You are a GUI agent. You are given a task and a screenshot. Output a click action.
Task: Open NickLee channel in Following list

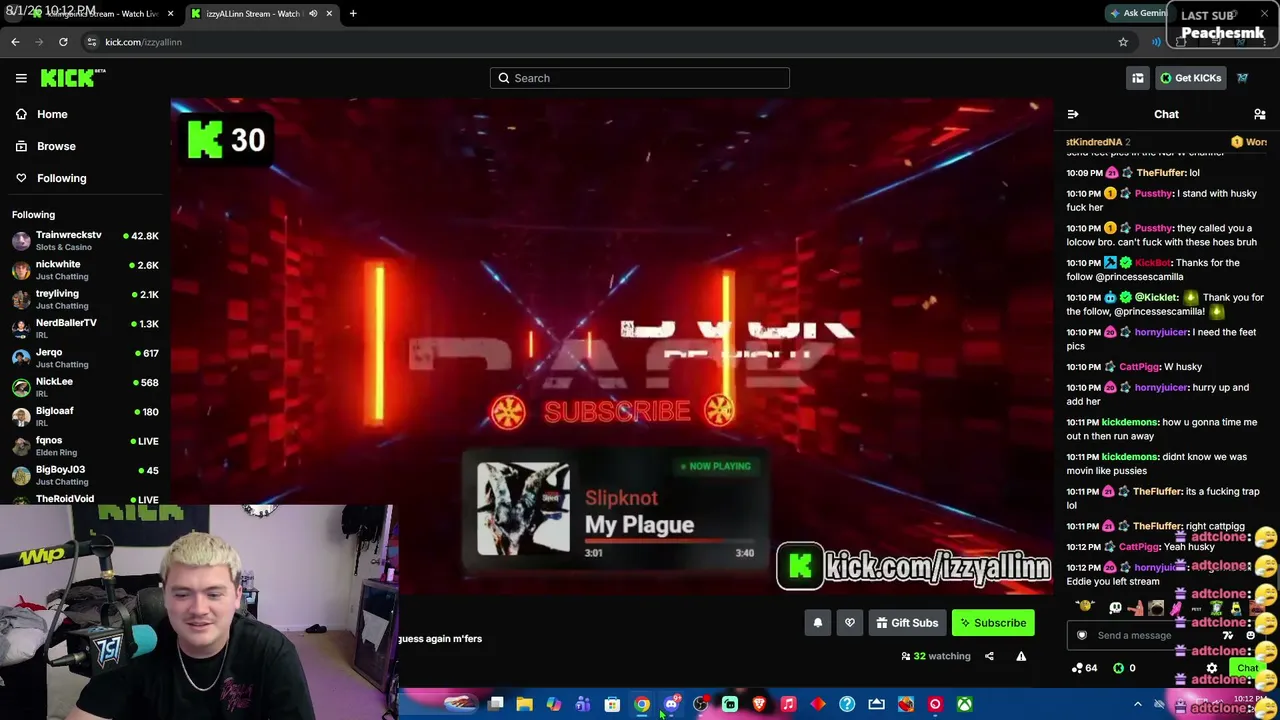coord(85,387)
